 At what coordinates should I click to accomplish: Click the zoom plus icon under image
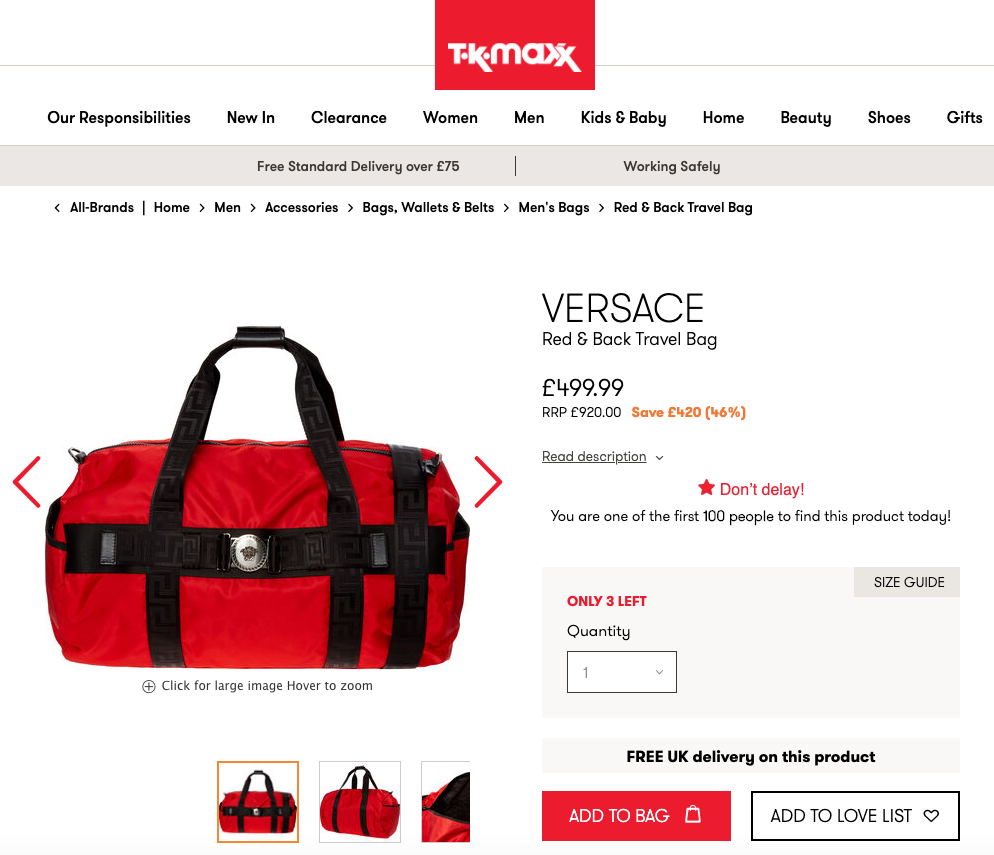pos(148,686)
